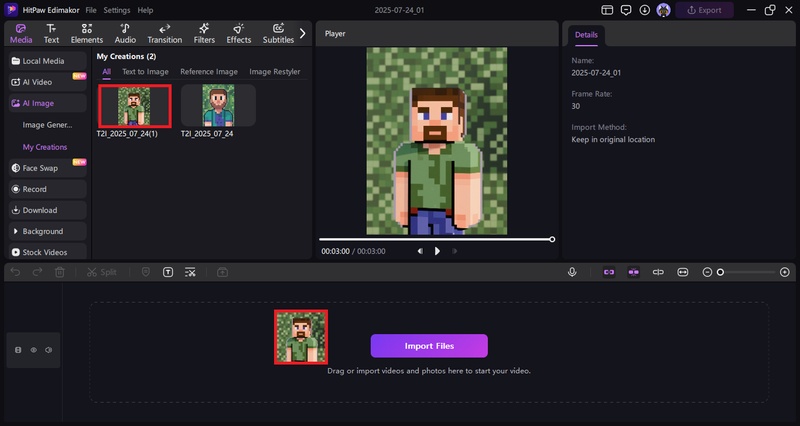Open the Settings menu
800x426 pixels.
[117, 10]
